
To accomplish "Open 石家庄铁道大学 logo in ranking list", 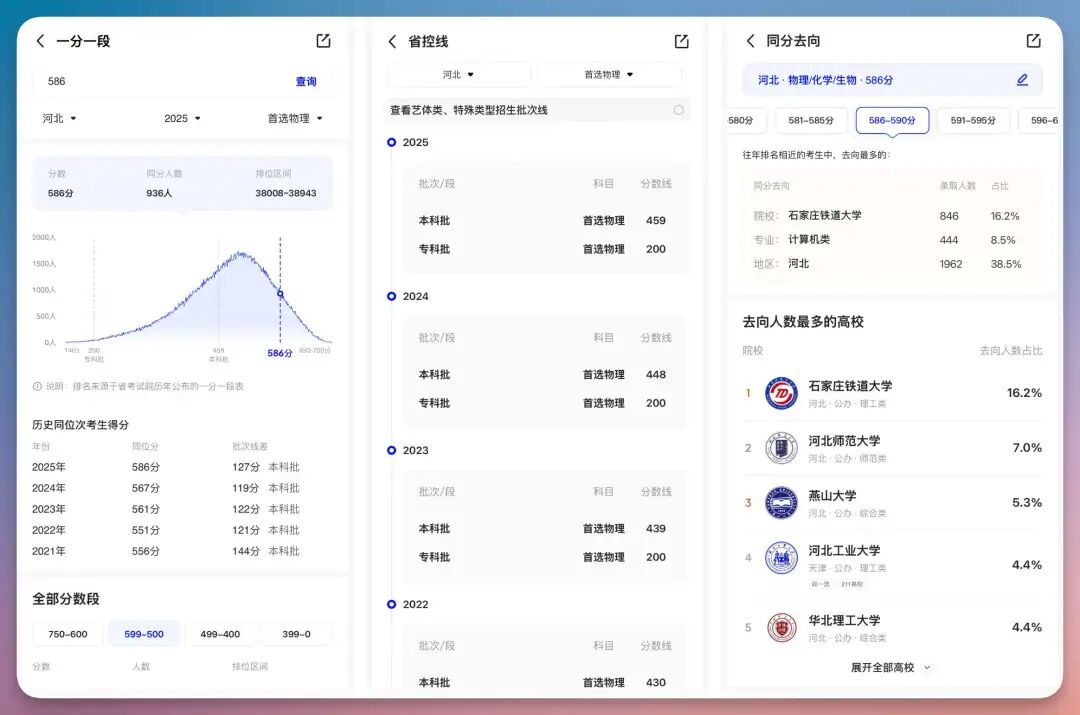I will (781, 393).
